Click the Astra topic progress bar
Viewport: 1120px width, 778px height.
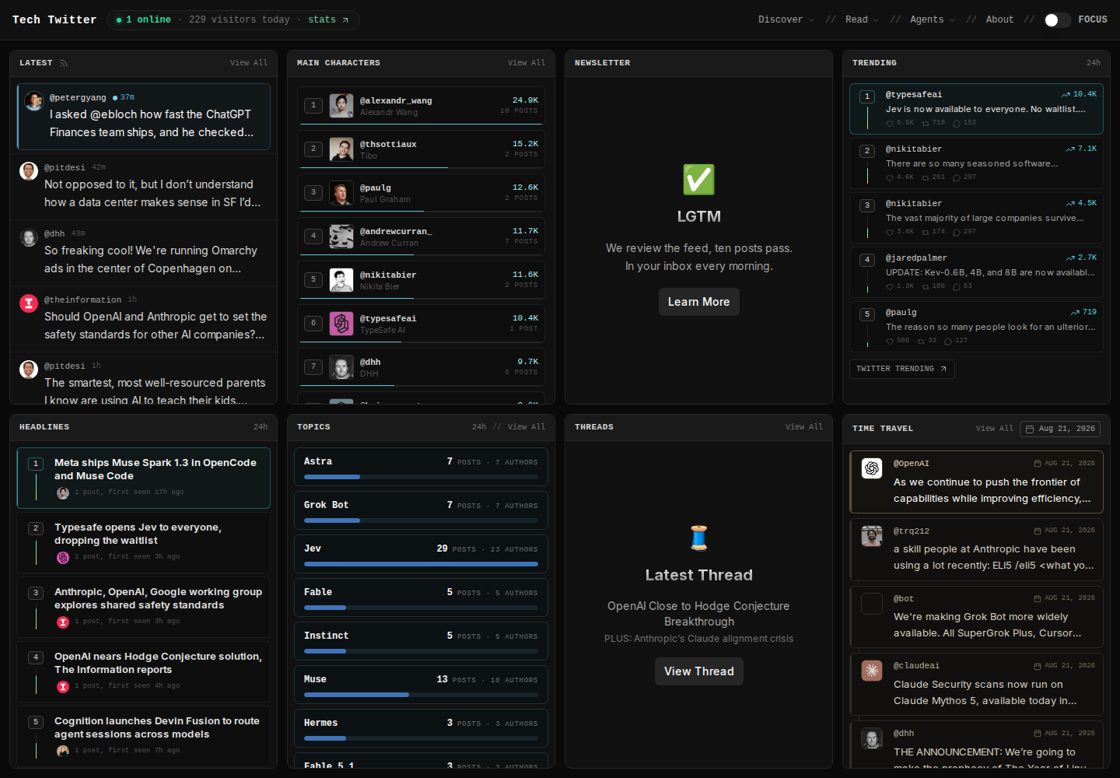click(421, 477)
